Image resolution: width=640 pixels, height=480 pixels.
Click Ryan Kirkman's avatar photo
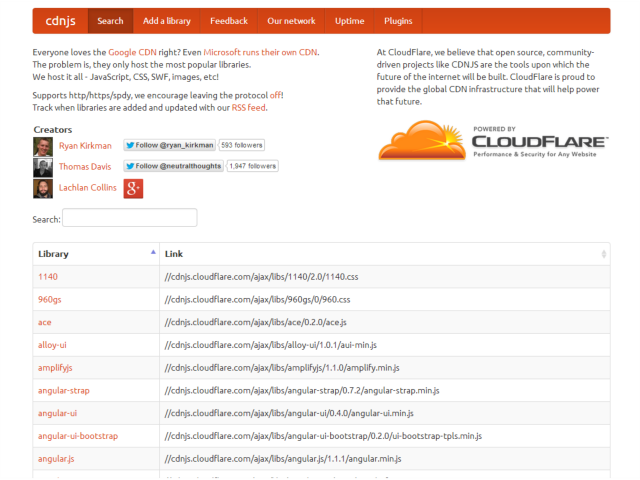tap(43, 147)
